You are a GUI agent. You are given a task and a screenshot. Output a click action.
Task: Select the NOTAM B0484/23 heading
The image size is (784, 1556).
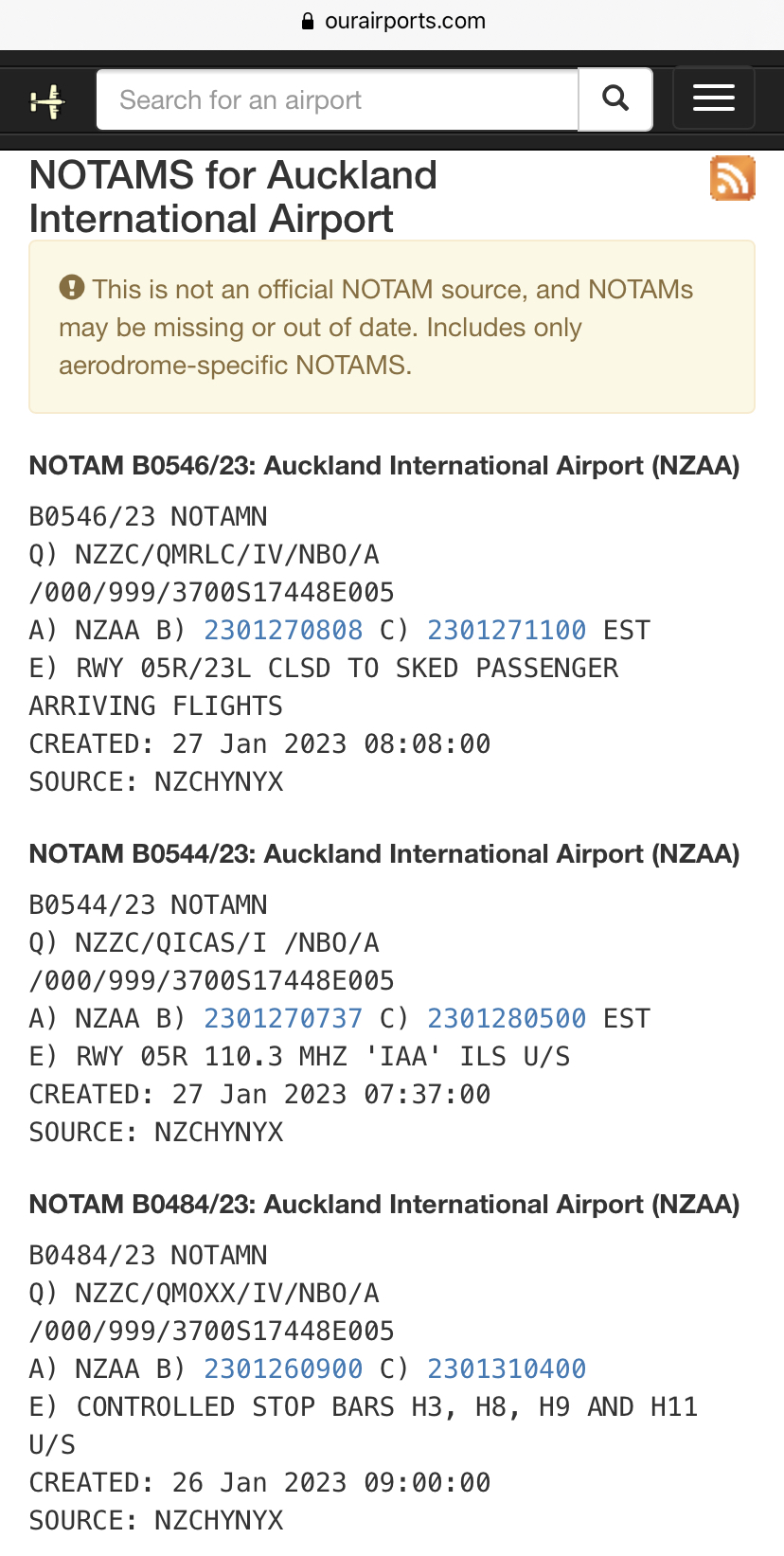point(384,1205)
